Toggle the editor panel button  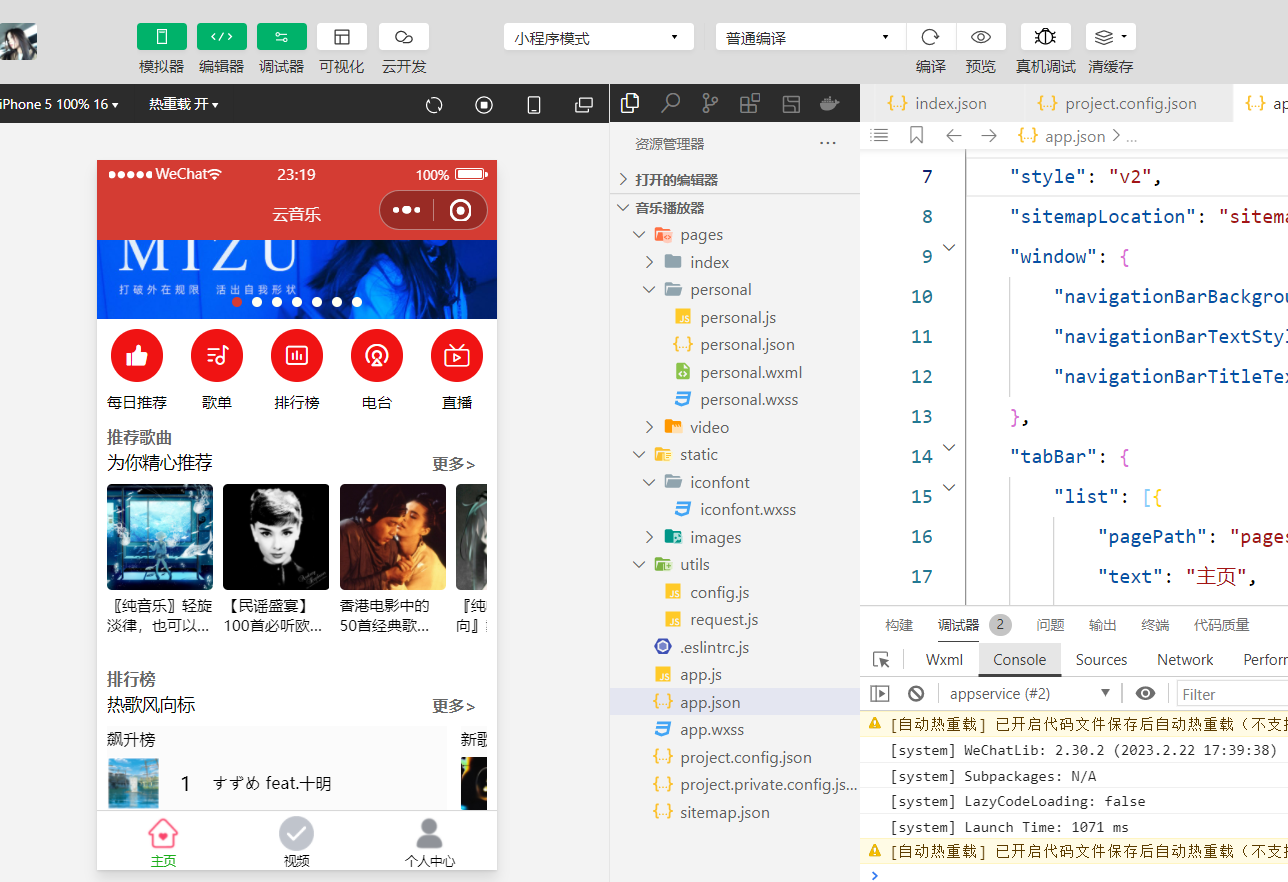point(222,37)
